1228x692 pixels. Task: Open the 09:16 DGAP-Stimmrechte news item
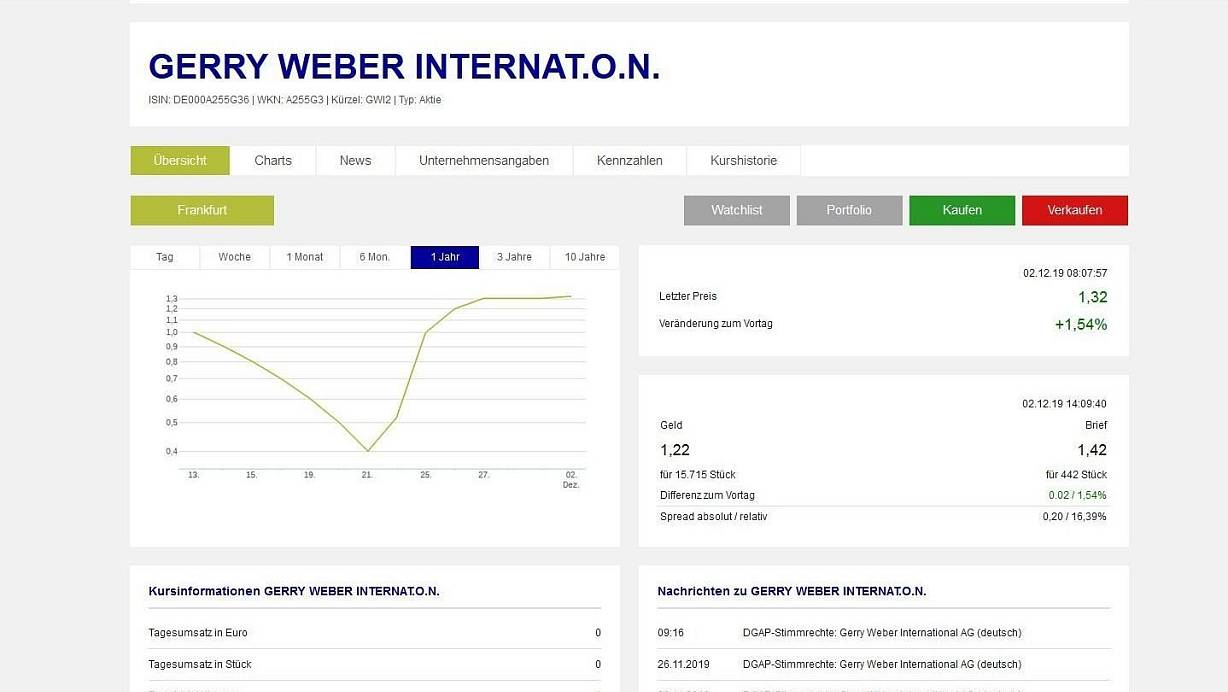pos(881,633)
